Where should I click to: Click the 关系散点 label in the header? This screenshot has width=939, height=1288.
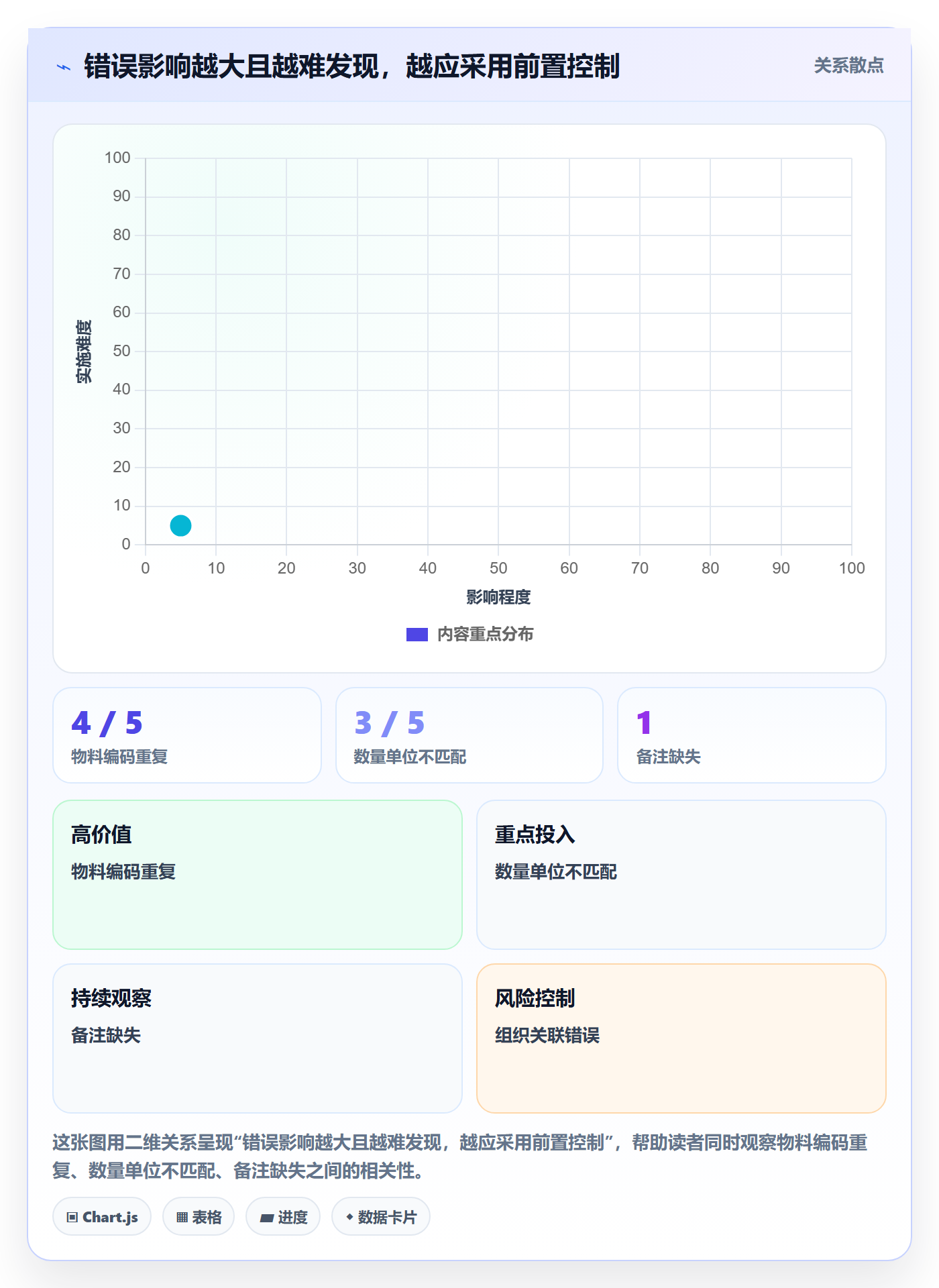tap(848, 66)
